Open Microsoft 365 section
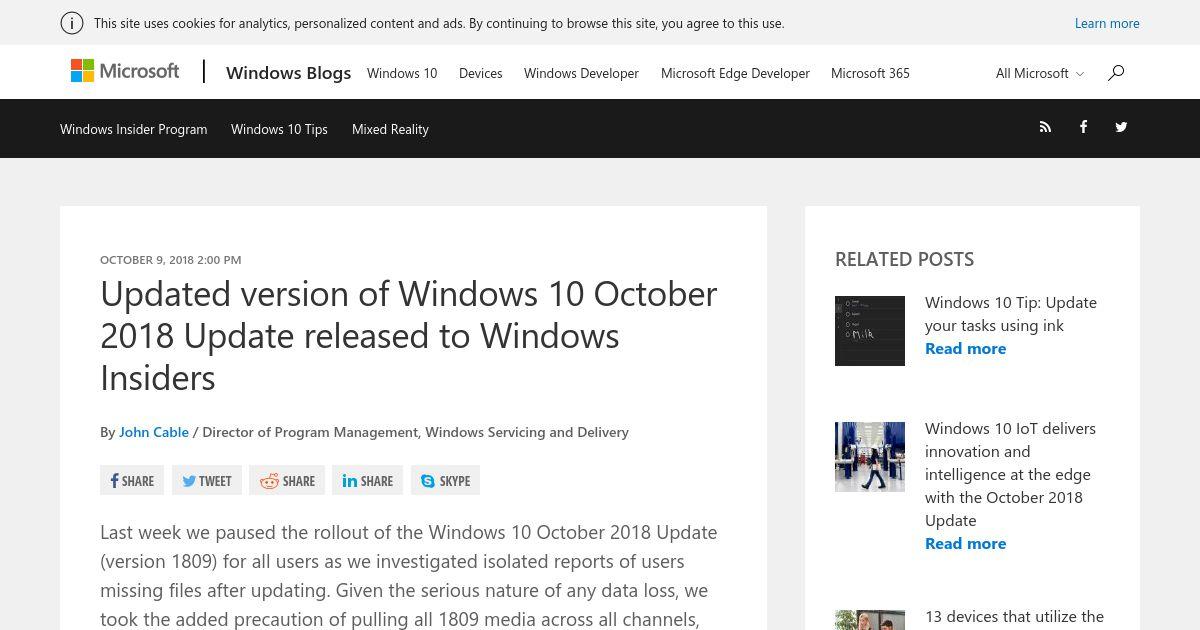The image size is (1200, 630). [x=870, y=73]
